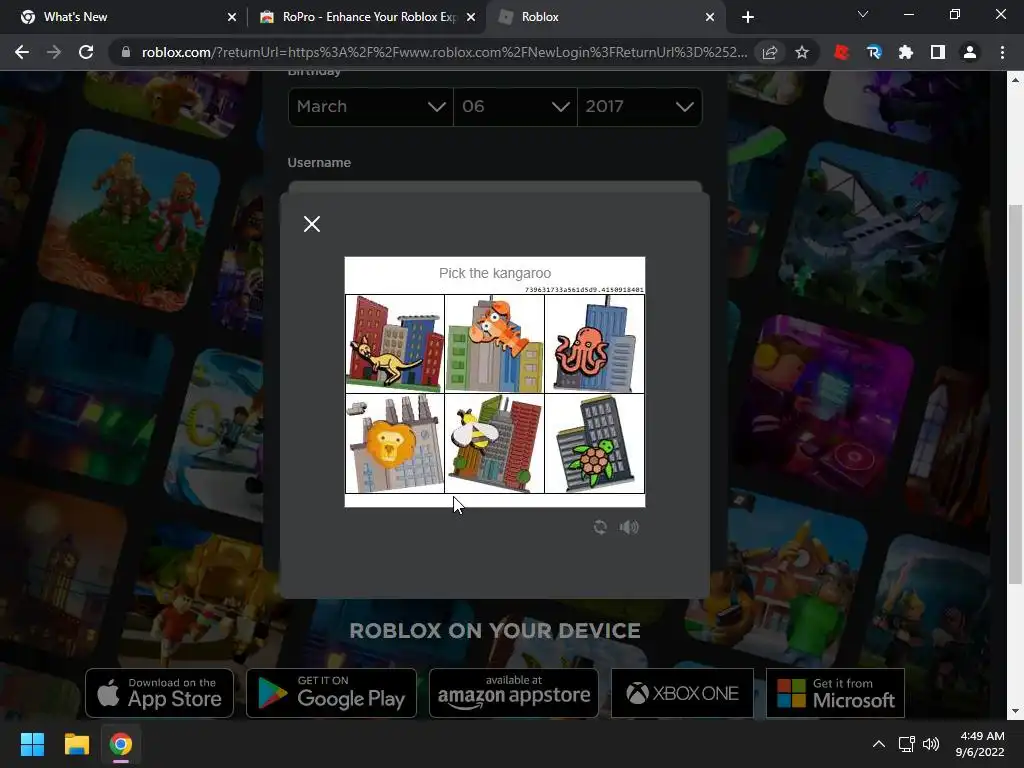Viewport: 1024px width, 768px height.
Task: Open the Amazon appstore badge
Action: point(514,693)
